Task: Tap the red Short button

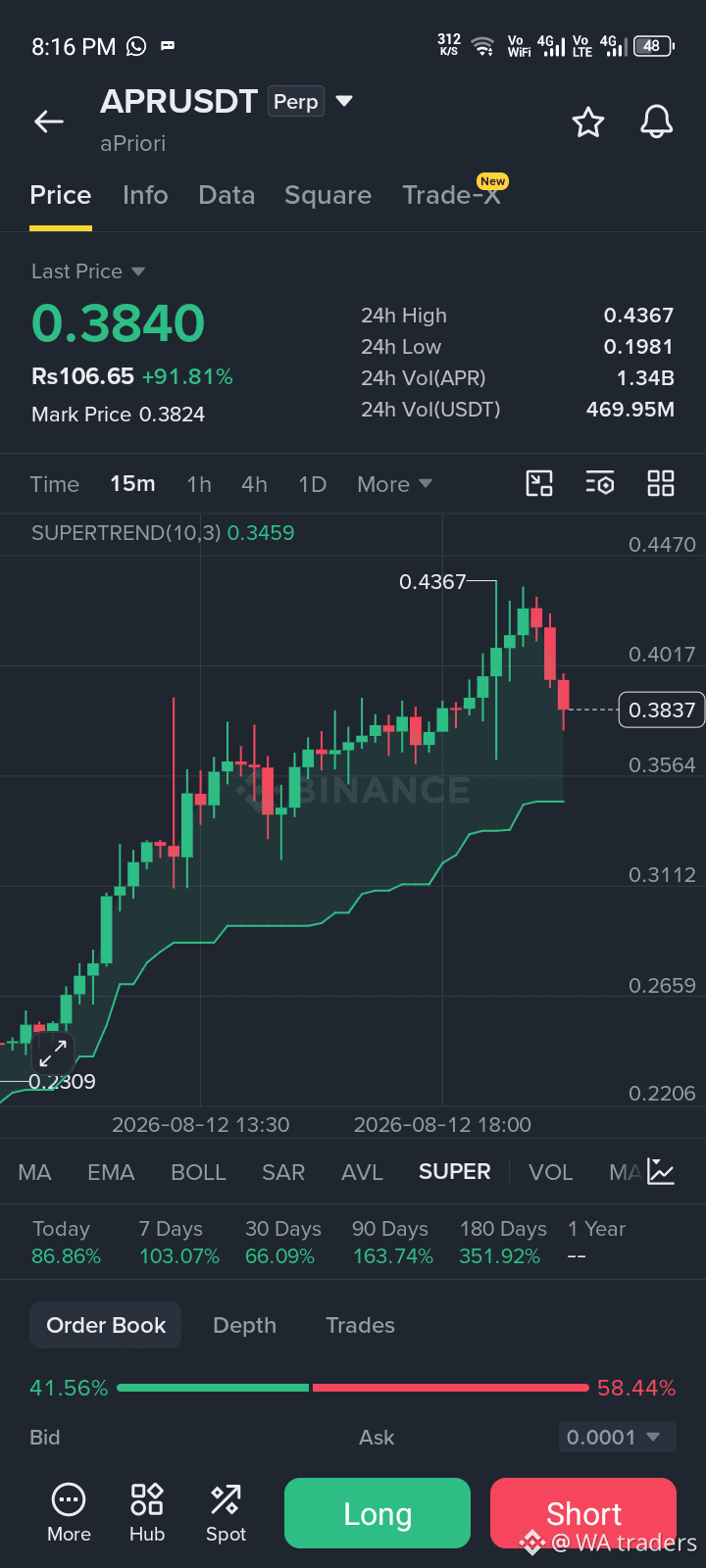Action: (583, 1513)
